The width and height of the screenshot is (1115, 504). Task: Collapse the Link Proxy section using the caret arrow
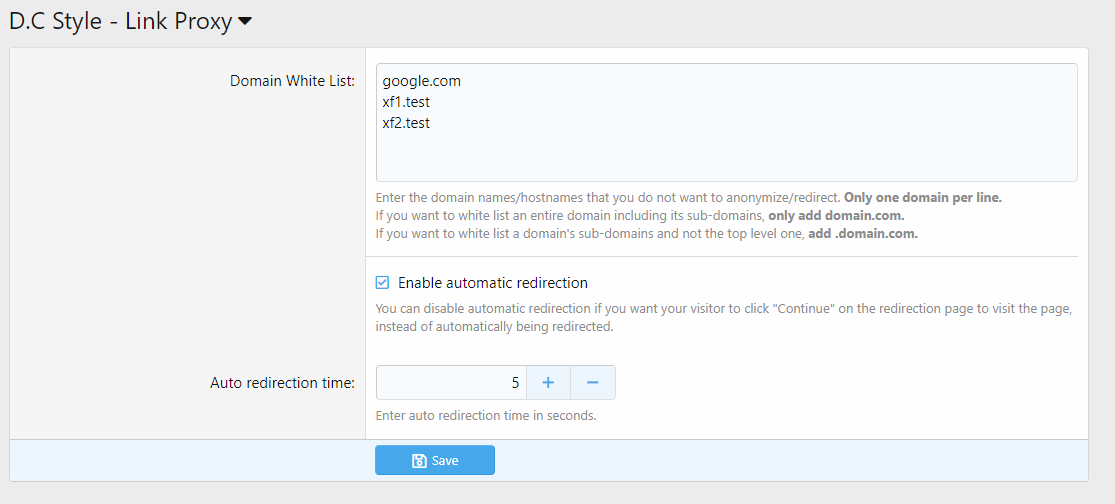point(245,22)
